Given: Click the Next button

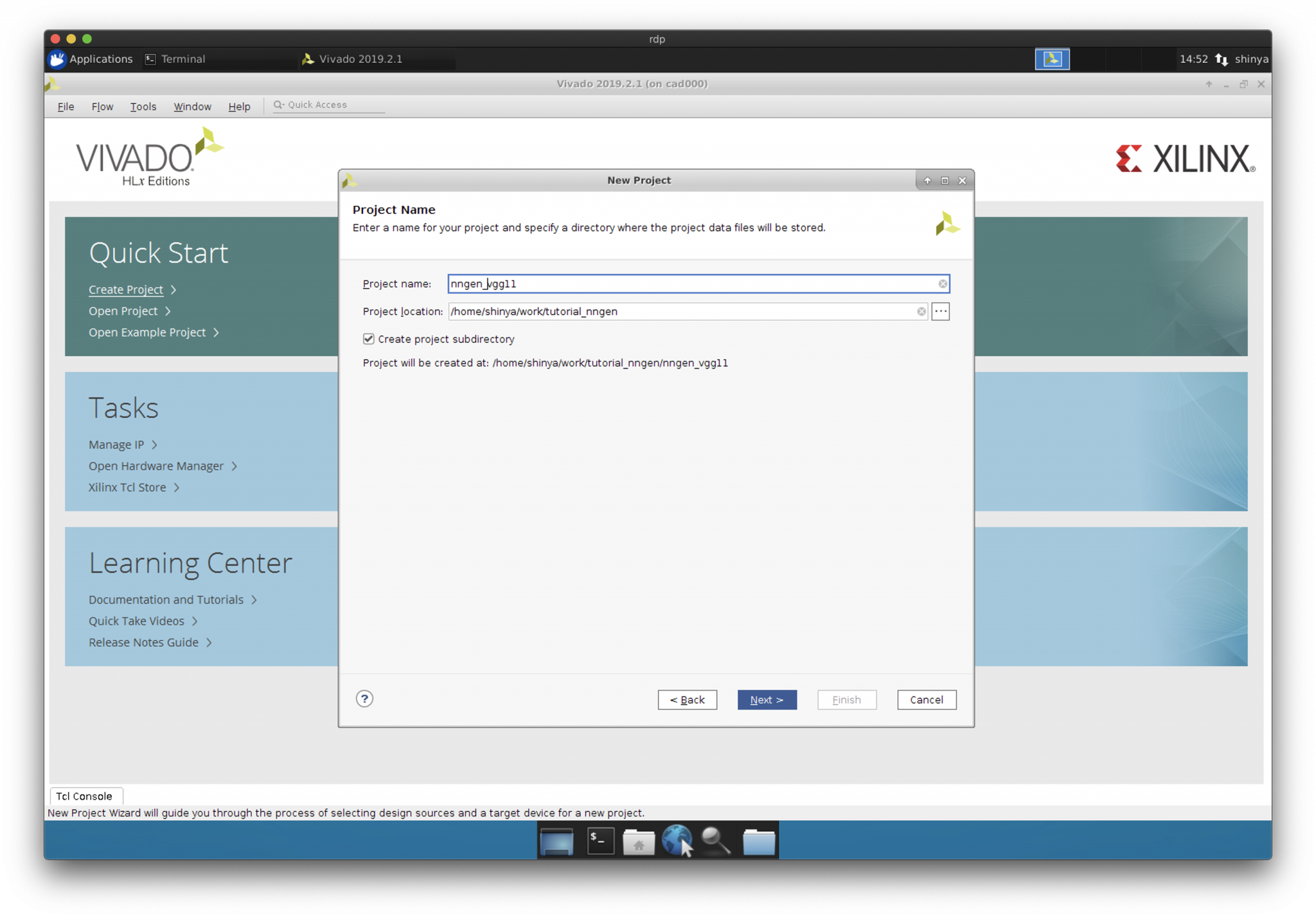Looking at the screenshot, I should coord(767,699).
